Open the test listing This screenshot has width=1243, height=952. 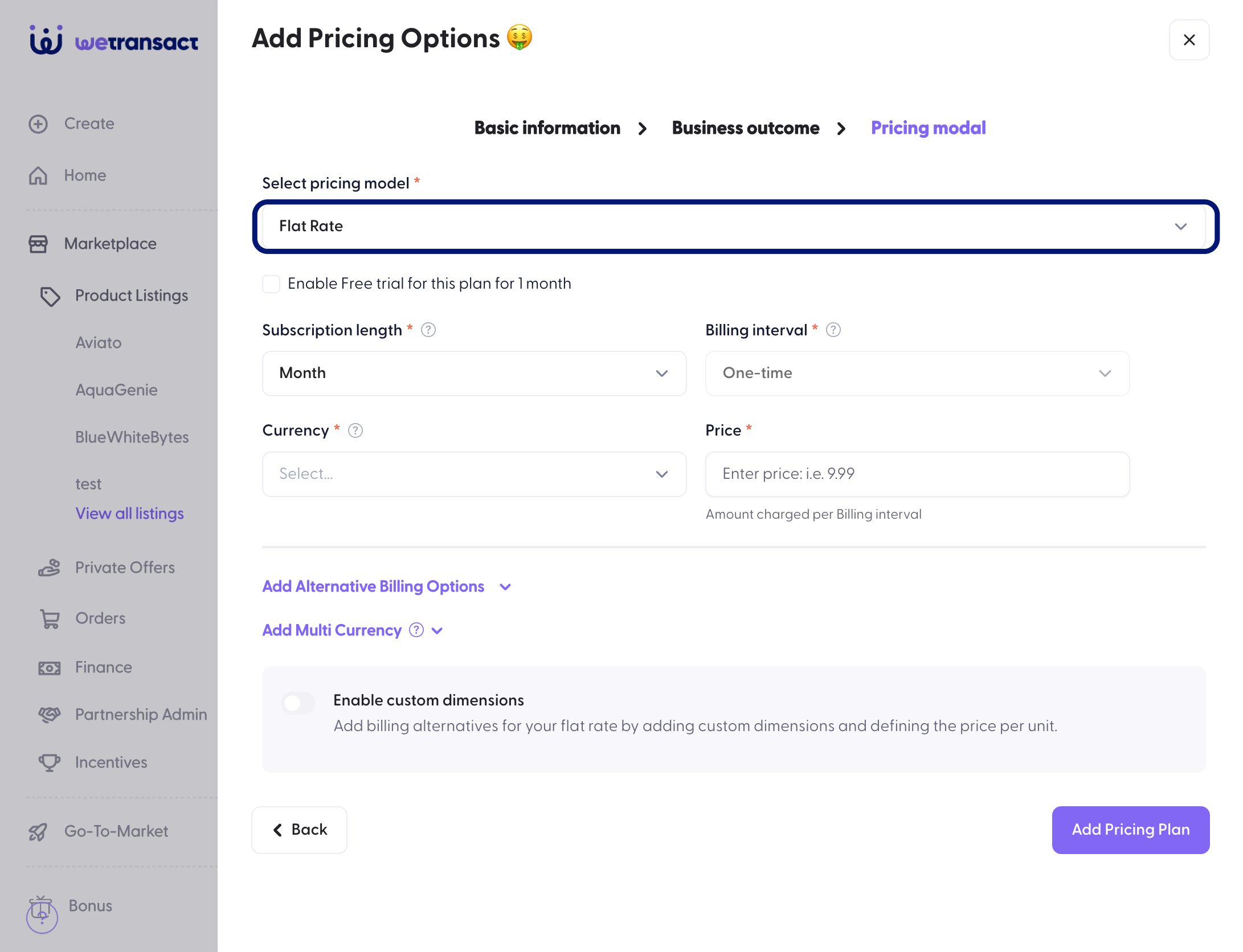[88, 484]
